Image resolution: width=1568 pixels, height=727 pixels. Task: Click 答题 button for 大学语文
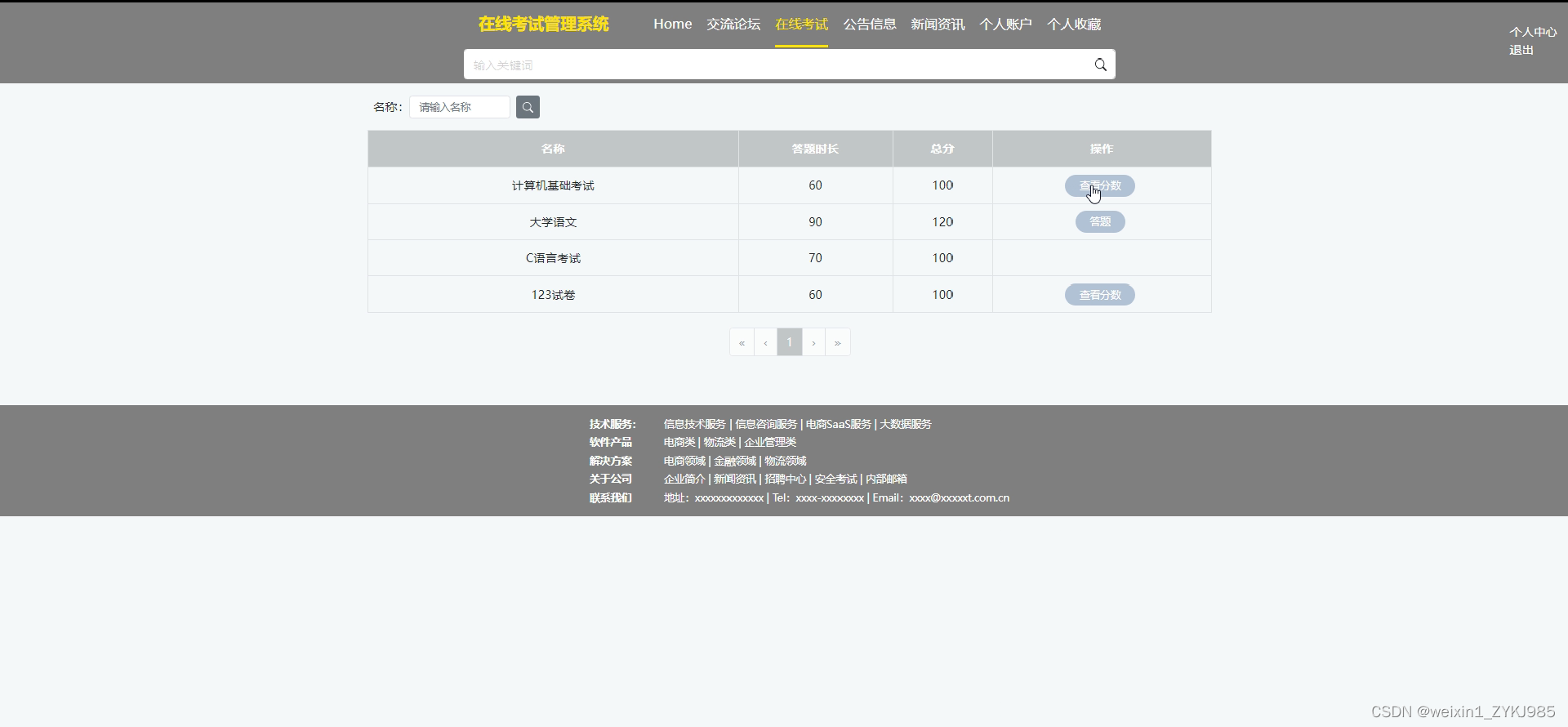(x=1100, y=222)
